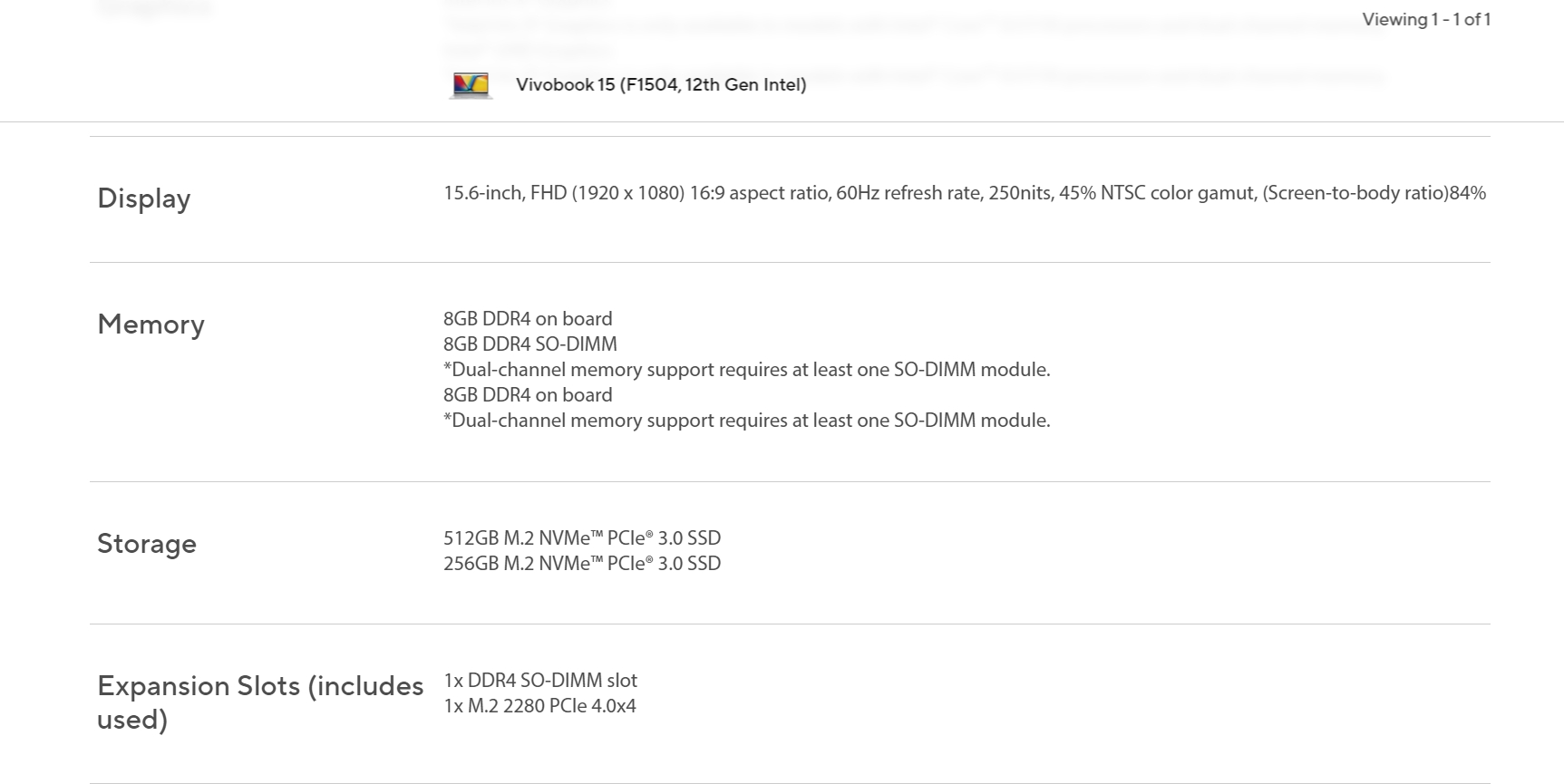
Task: Click the blurred heading above Display
Action: pos(154,9)
